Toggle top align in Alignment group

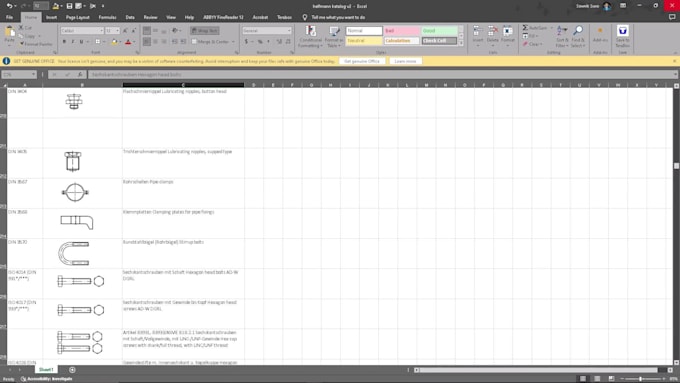tap(147, 31)
